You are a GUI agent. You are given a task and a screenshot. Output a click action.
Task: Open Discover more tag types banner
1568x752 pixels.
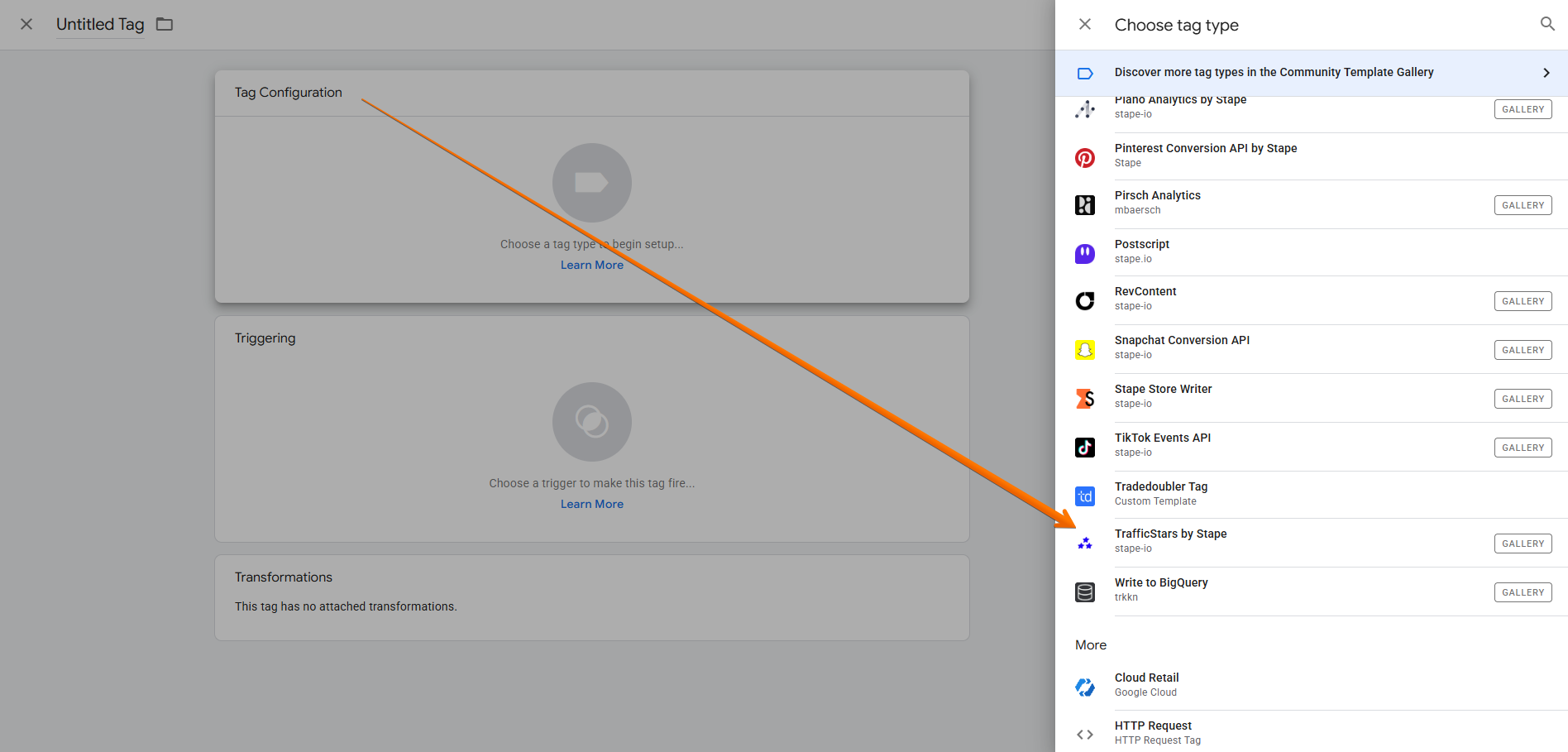(1312, 73)
